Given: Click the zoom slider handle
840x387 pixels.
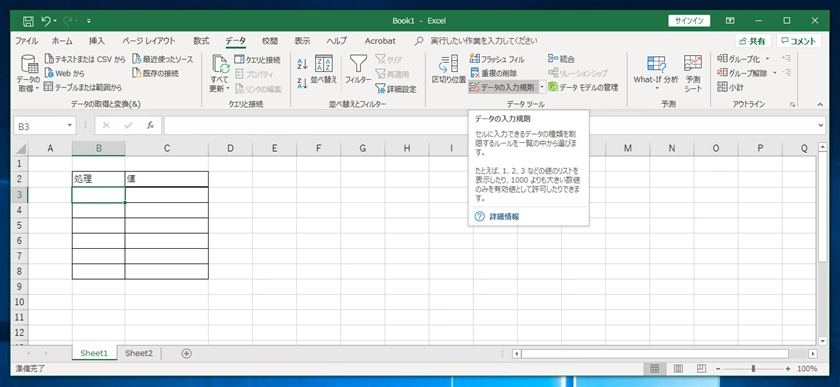Looking at the screenshot, I should [x=753, y=369].
